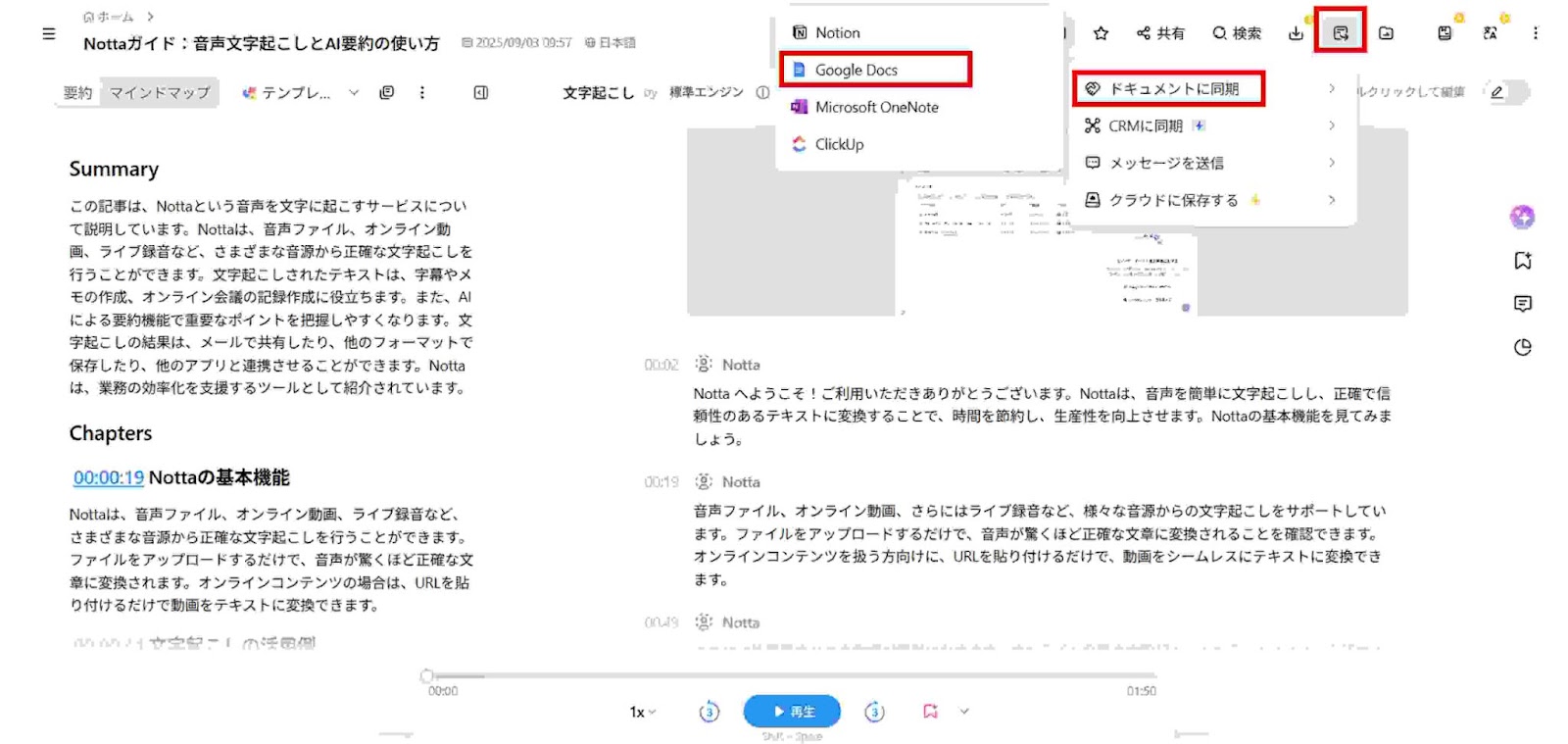1568x744 pixels.
Task: Collapse the summary side panel
Action: tap(481, 92)
